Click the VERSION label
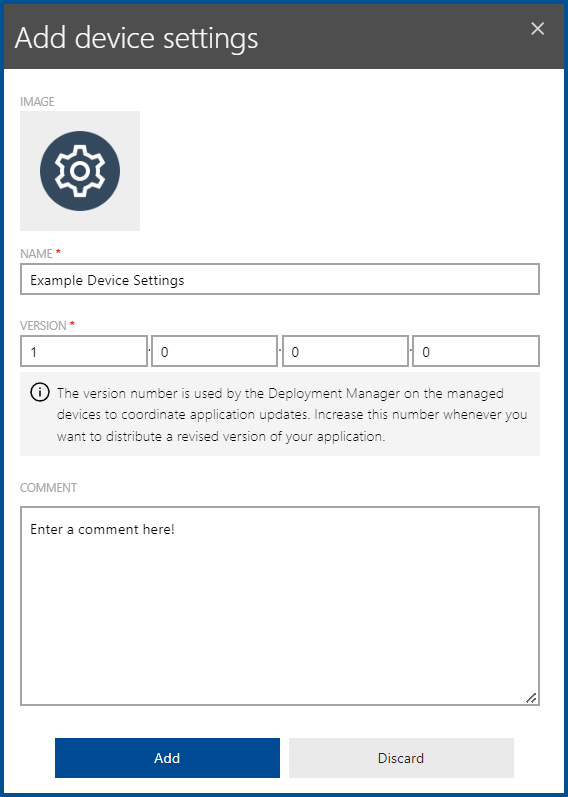This screenshot has width=568, height=797. (43, 326)
